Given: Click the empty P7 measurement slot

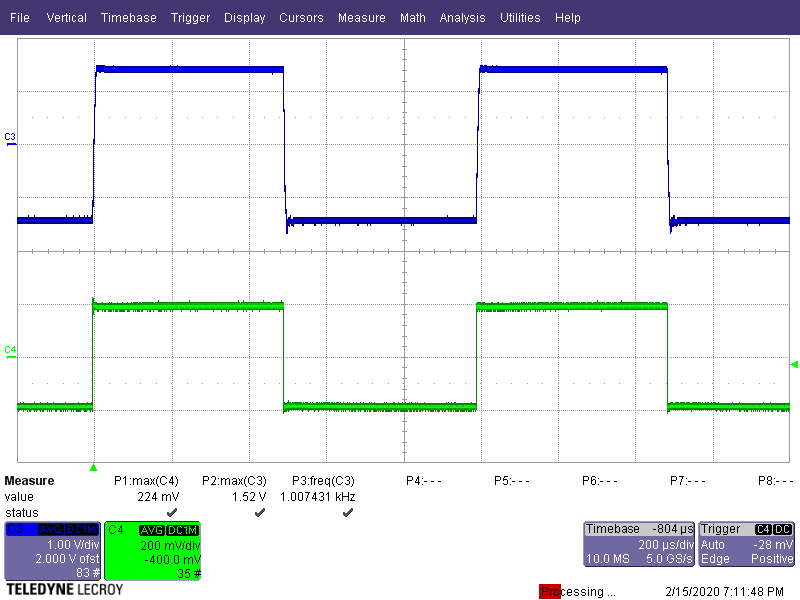Looking at the screenshot, I should tap(688, 481).
